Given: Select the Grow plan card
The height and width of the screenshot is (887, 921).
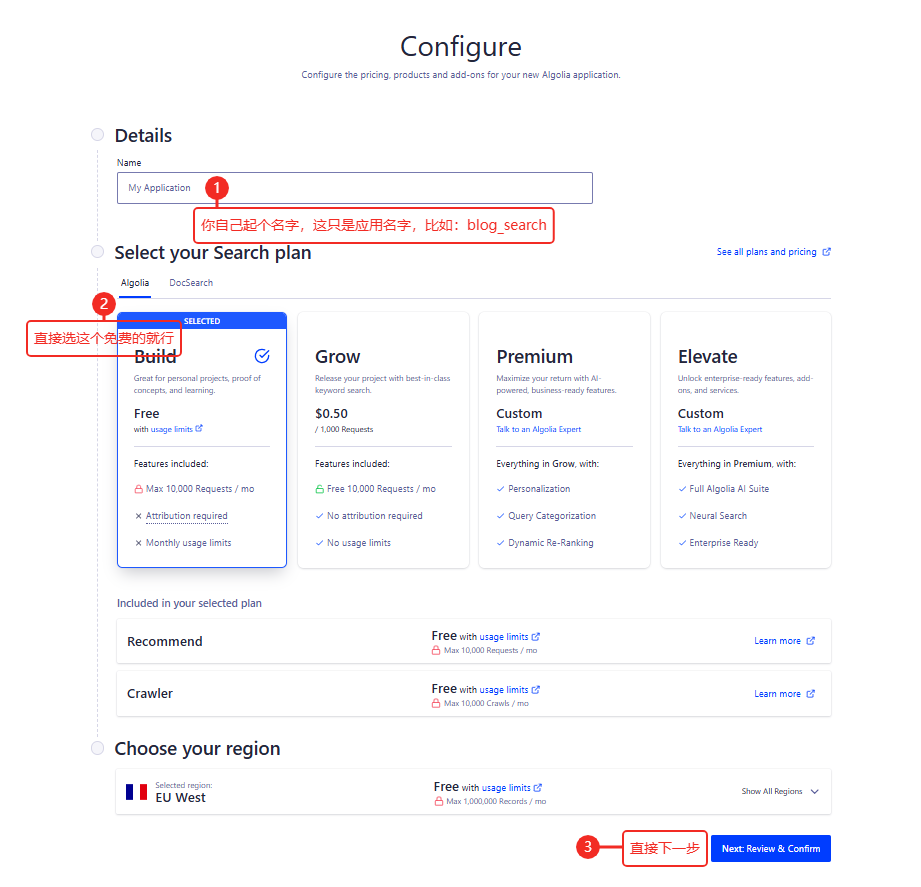Looking at the screenshot, I should [383, 440].
